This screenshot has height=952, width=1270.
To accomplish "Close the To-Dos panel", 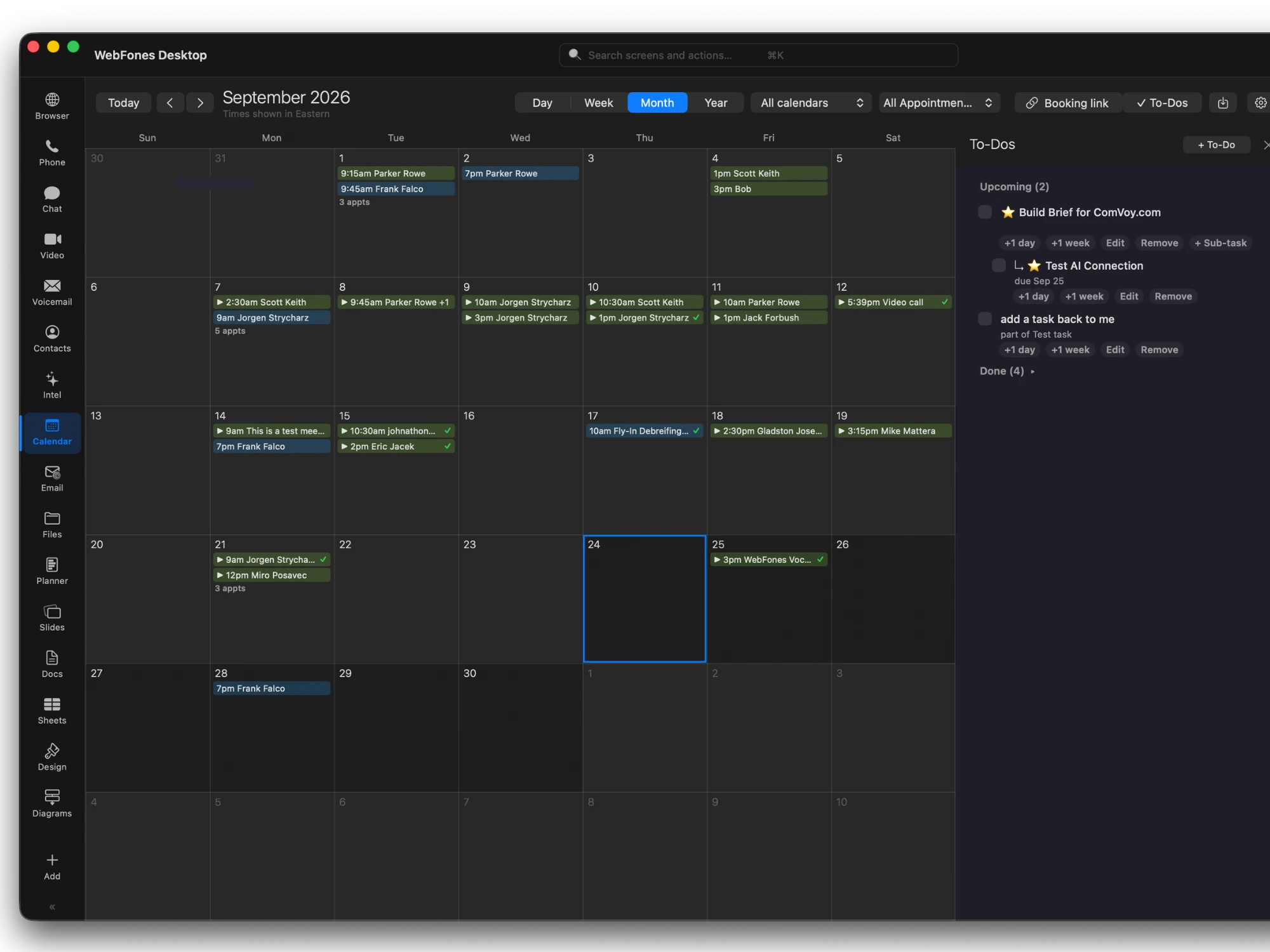I will pos(1266,145).
